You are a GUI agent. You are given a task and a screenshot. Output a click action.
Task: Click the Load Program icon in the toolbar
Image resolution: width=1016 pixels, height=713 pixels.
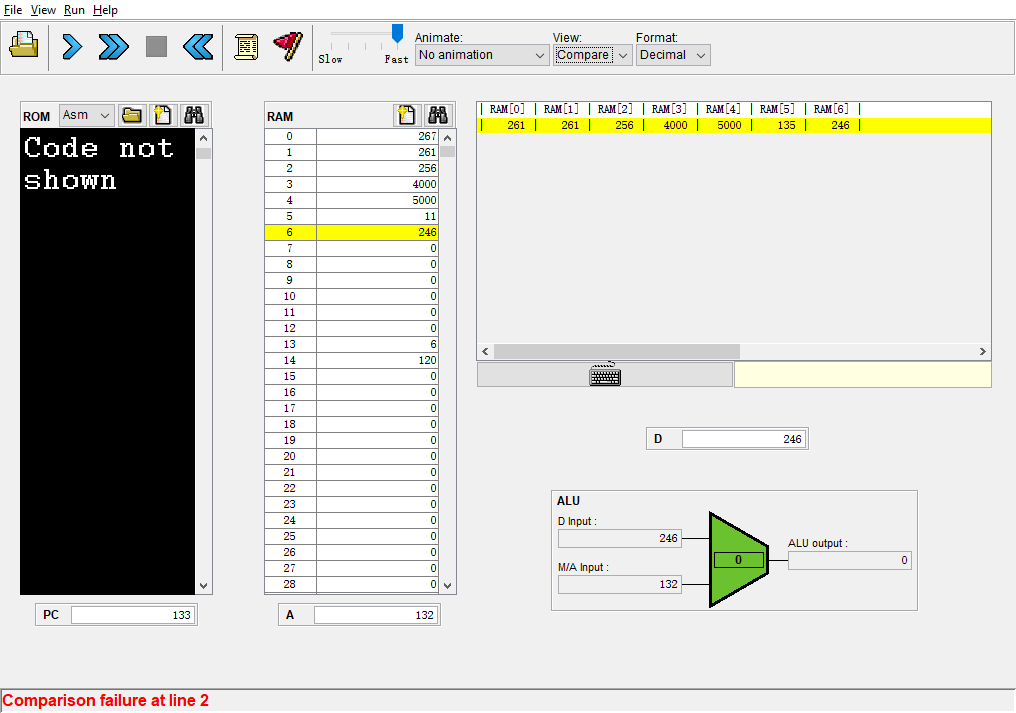coord(24,46)
